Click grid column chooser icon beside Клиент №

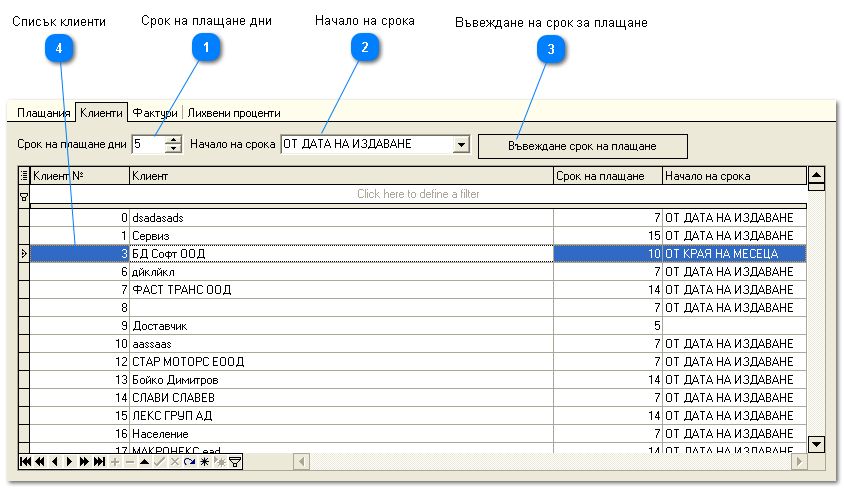click(x=24, y=176)
